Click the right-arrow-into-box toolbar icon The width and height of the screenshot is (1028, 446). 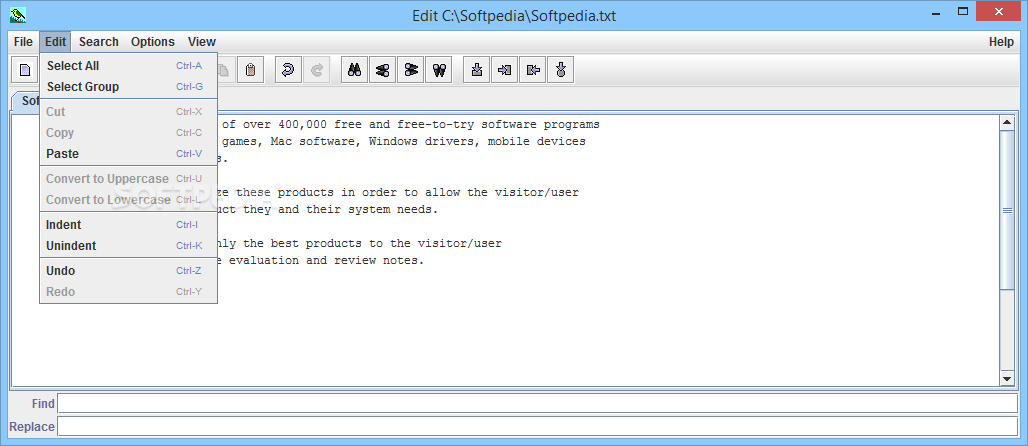point(505,70)
